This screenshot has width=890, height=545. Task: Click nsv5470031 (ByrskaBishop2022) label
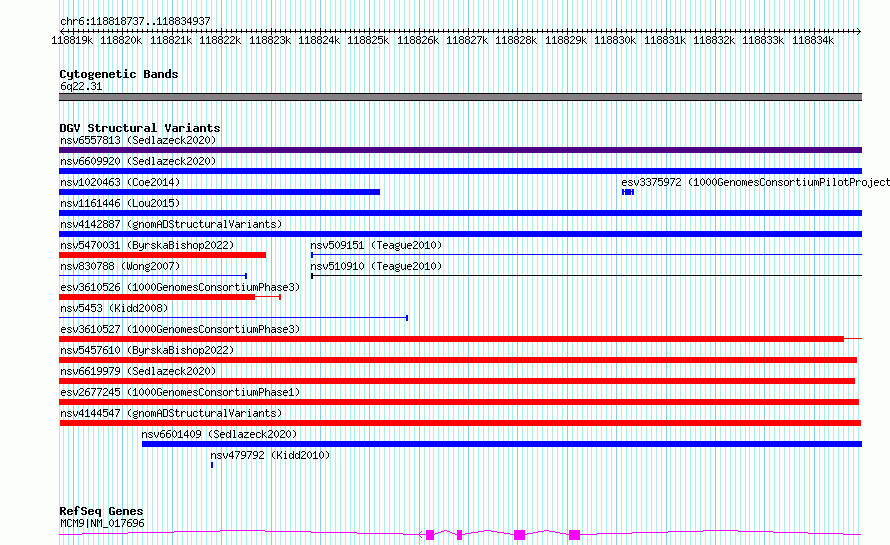(147, 245)
